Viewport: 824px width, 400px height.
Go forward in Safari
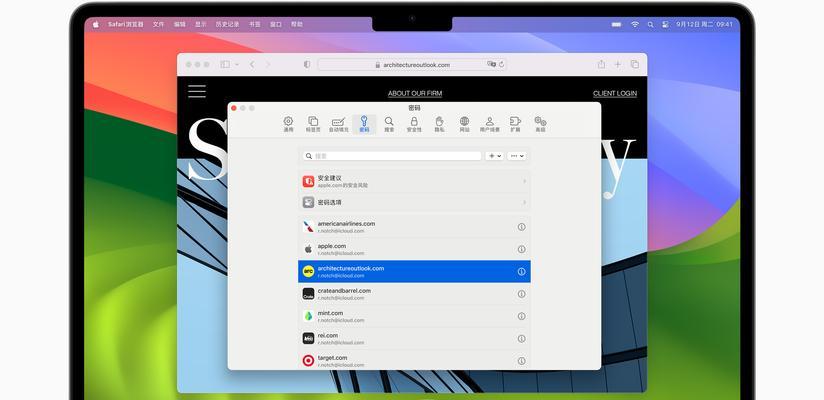(x=268, y=64)
